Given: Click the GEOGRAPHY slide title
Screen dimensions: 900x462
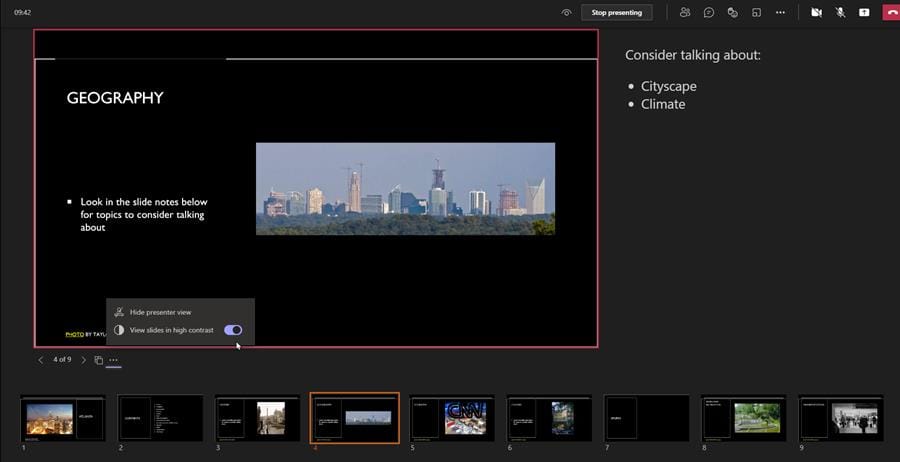Looking at the screenshot, I should [115, 98].
